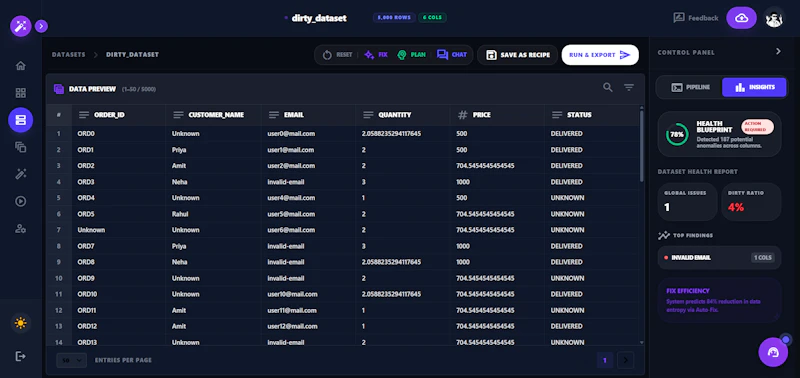Open the user avatar profile

pyautogui.click(x=774, y=18)
